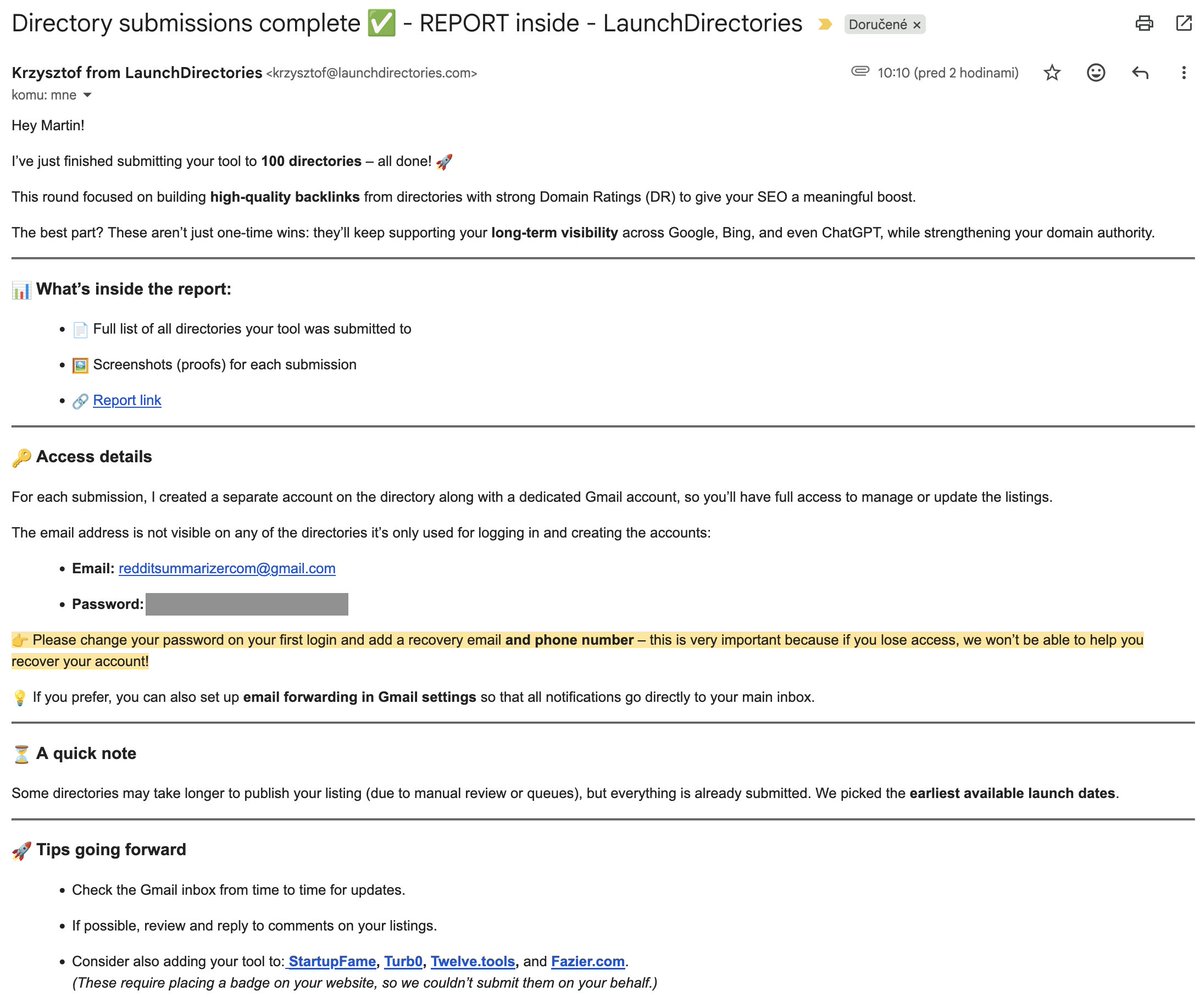The image size is (1200, 997).
Task: Click 'earliest available launch dates' text
Action: coord(1012,793)
